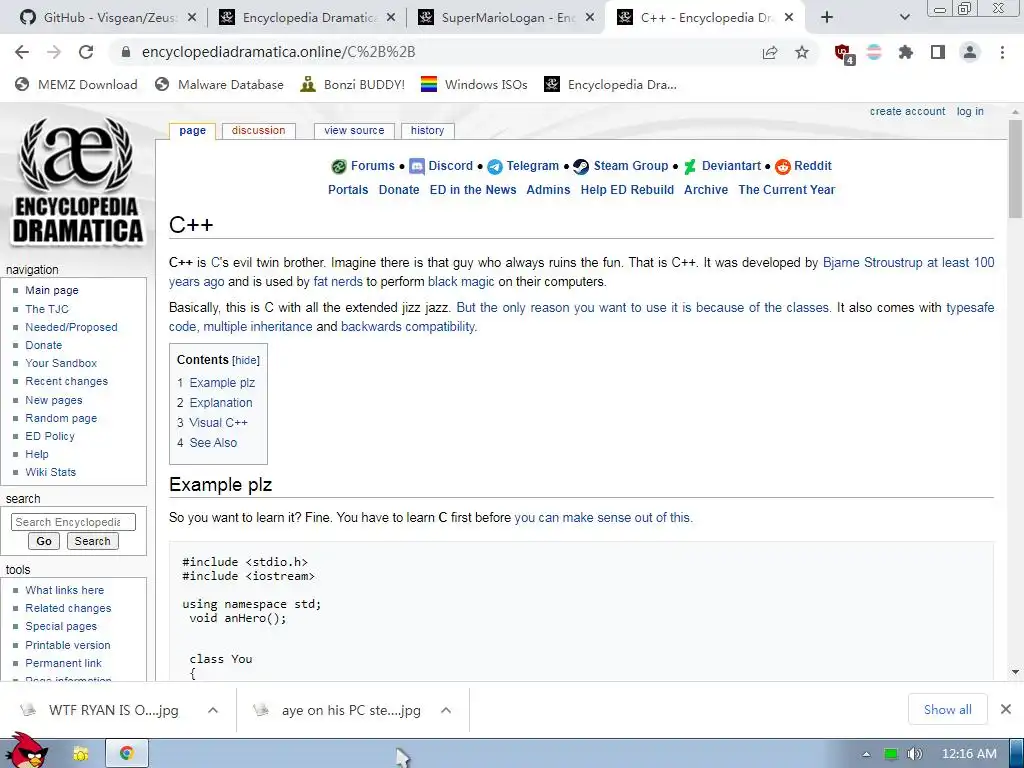Viewport: 1024px width, 768px height.
Task: Open a new tab with the plus button
Action: pyautogui.click(x=827, y=18)
